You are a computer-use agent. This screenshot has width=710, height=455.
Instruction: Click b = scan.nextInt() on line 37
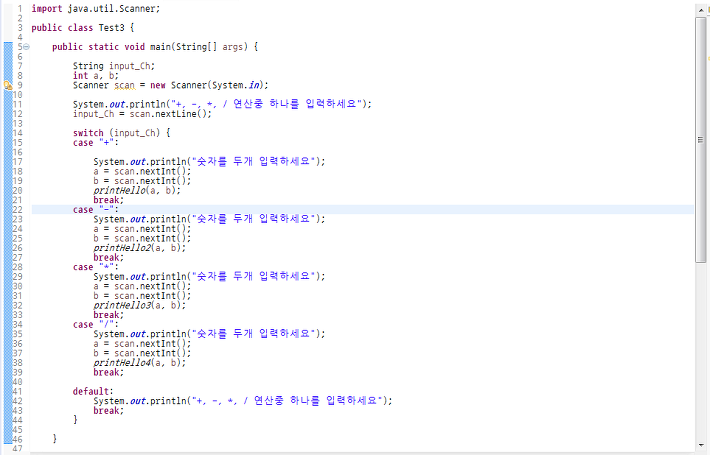point(142,353)
